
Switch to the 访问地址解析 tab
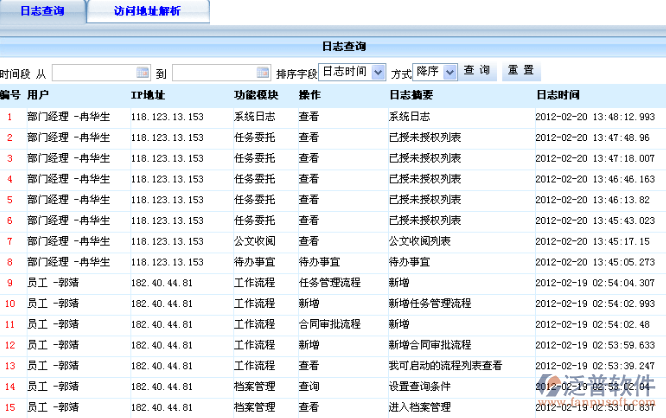(x=148, y=11)
